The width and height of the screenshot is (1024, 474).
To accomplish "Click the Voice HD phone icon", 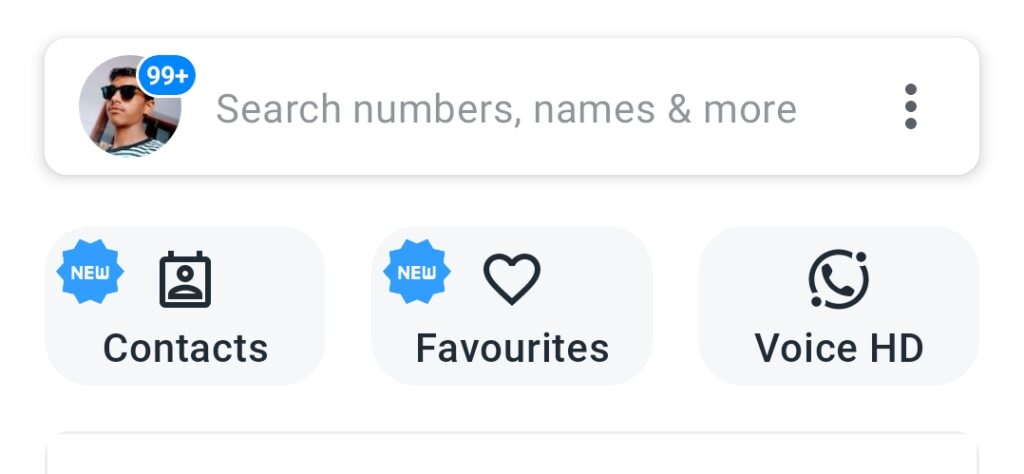I will pyautogui.click(x=839, y=279).
